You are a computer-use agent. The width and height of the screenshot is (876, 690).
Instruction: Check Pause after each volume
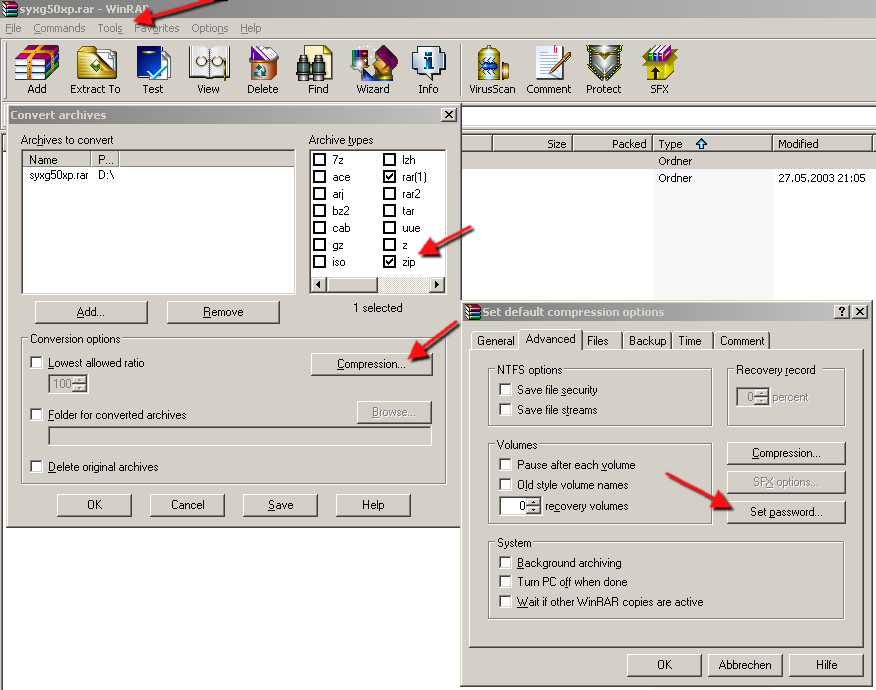pyautogui.click(x=505, y=464)
